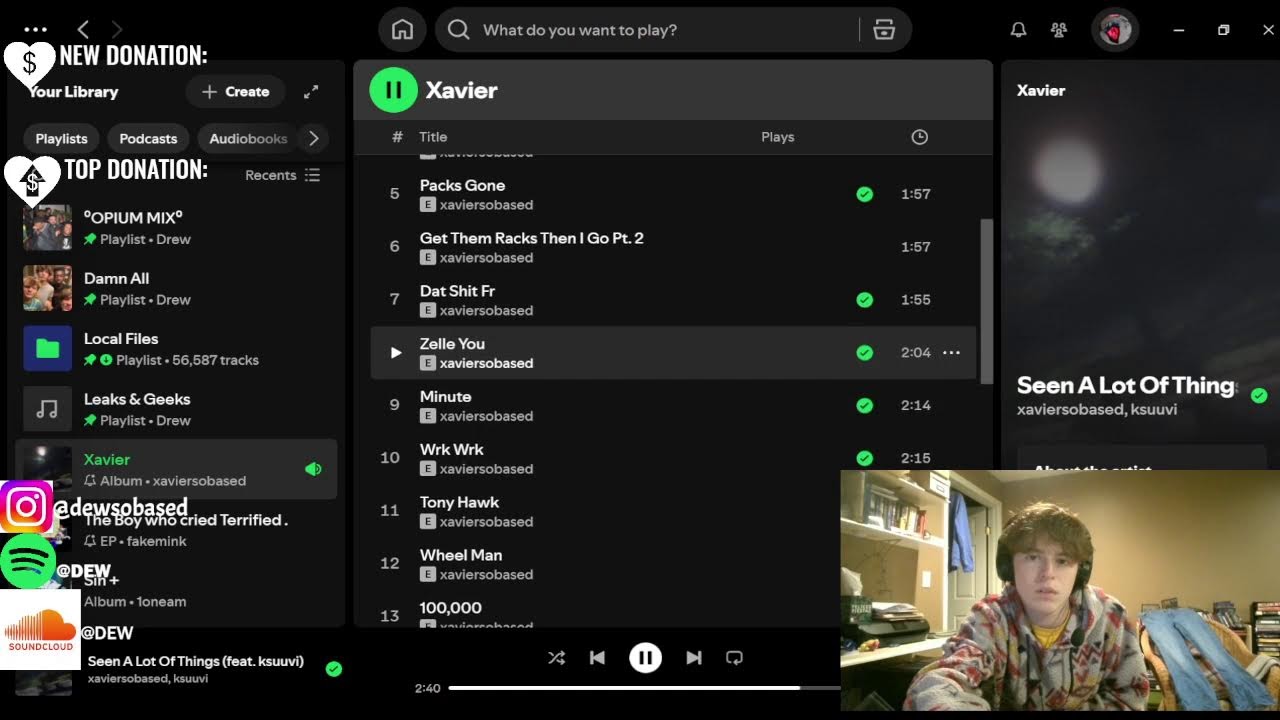Screen dimensions: 1280x720
Task: Open the Seen A Lot Of Things title in the right panel
Action: 1125,385
